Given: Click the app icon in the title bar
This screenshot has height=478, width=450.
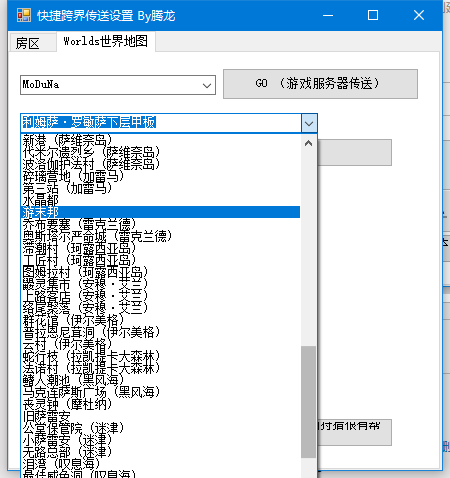Looking at the screenshot, I should pos(24,15).
